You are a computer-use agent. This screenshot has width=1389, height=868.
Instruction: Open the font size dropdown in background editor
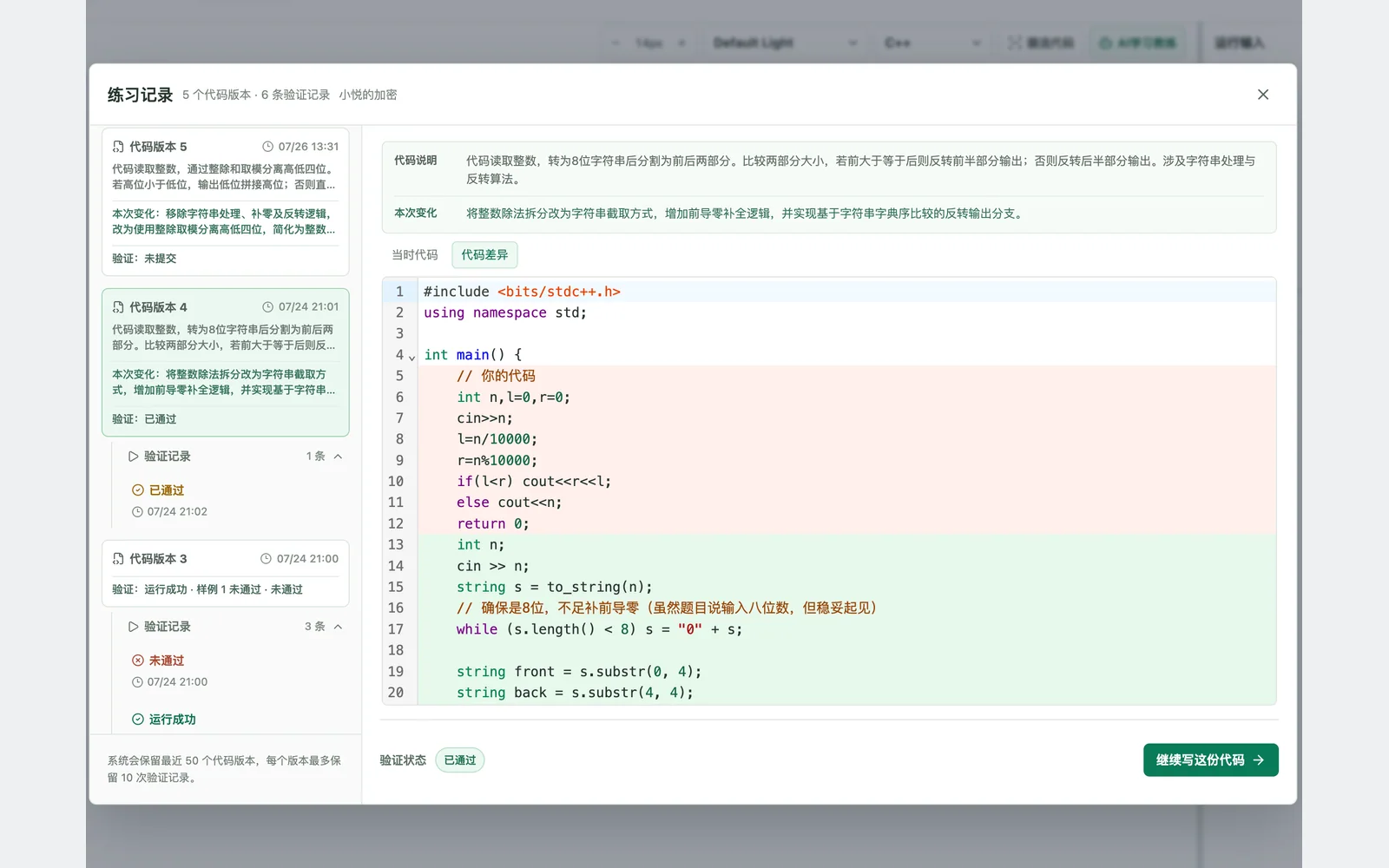pyautogui.click(x=649, y=43)
